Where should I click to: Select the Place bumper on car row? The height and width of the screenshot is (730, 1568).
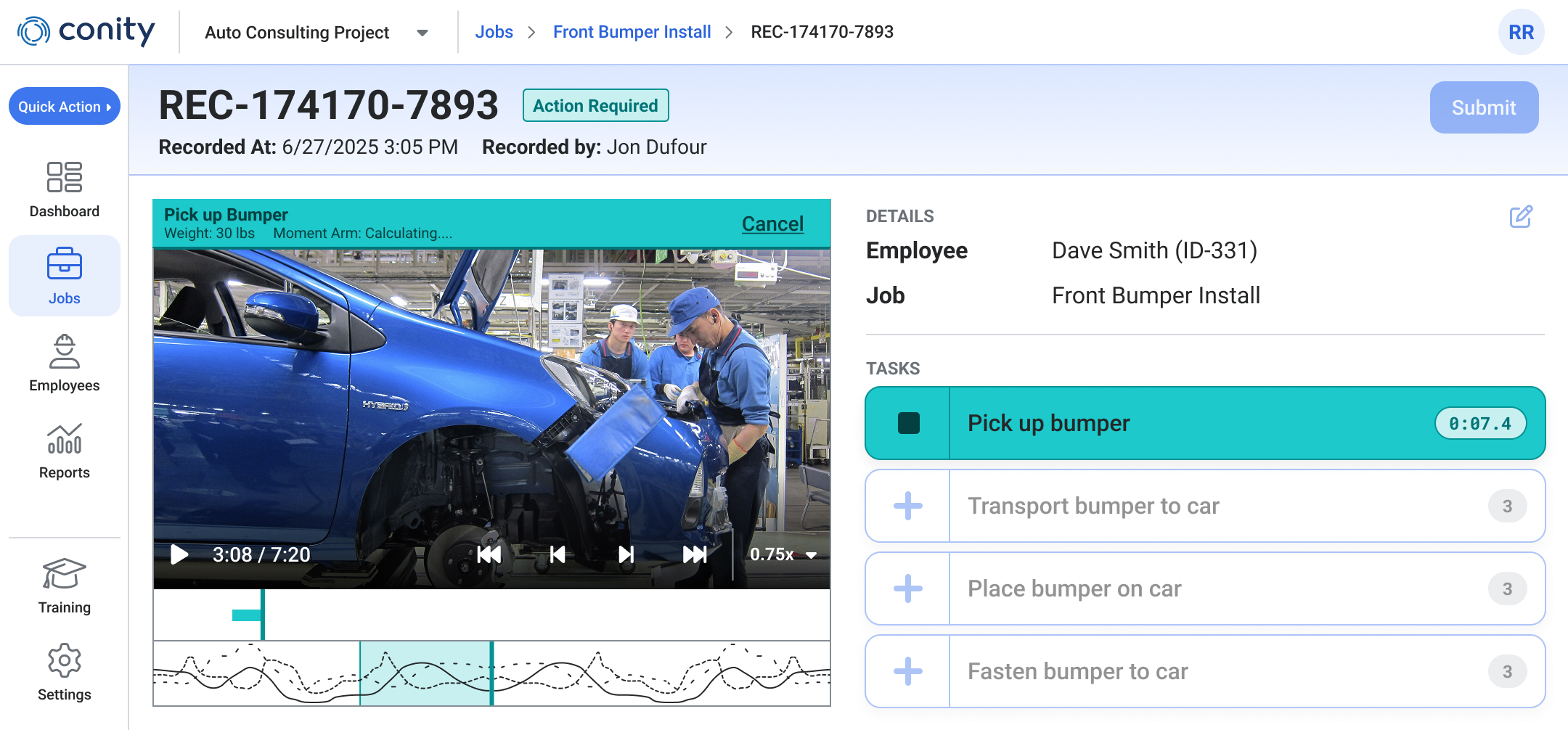[1205, 588]
